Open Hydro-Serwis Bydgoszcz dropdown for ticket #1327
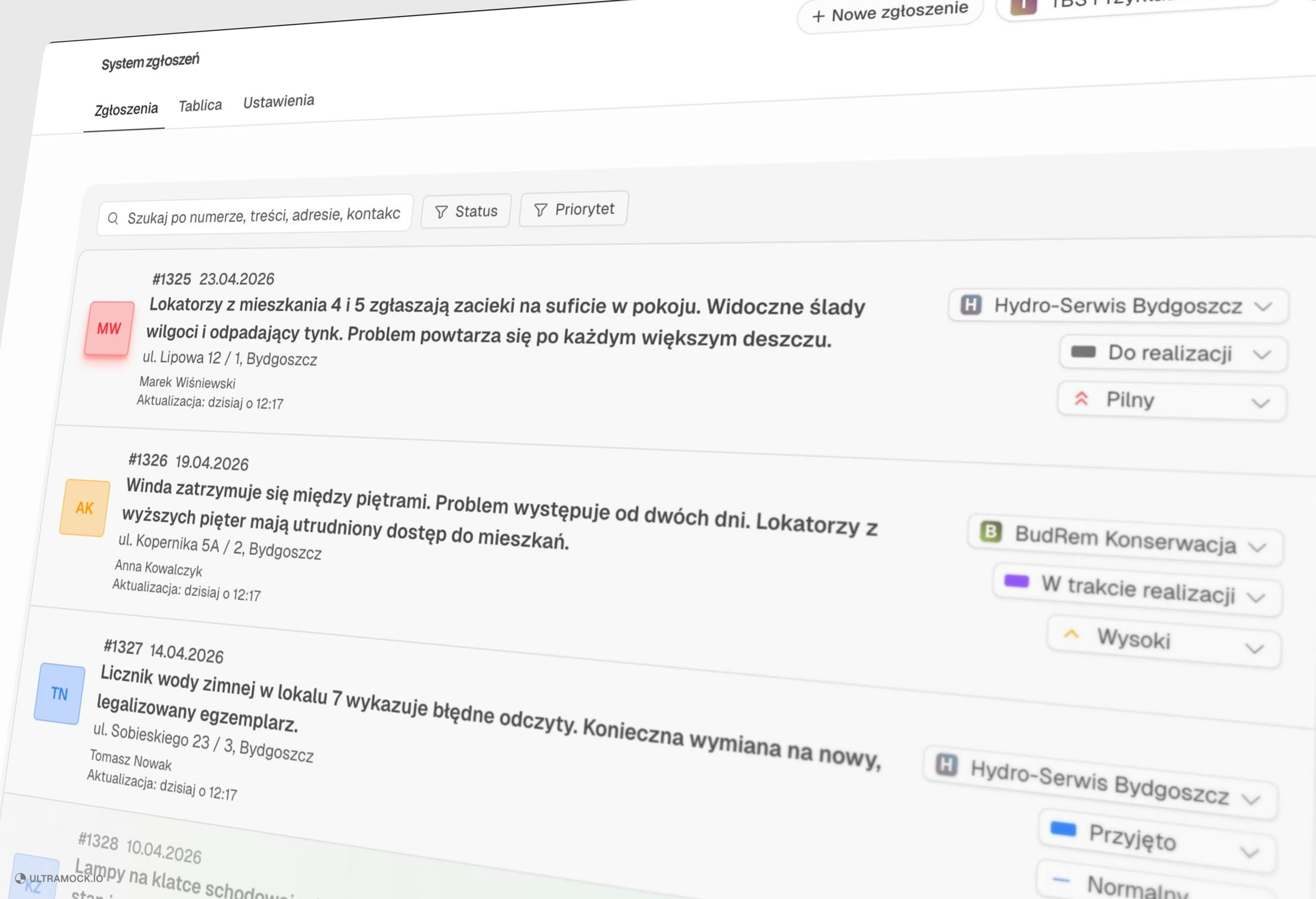Image resolution: width=1316 pixels, height=899 pixels. pyautogui.click(x=1100, y=782)
